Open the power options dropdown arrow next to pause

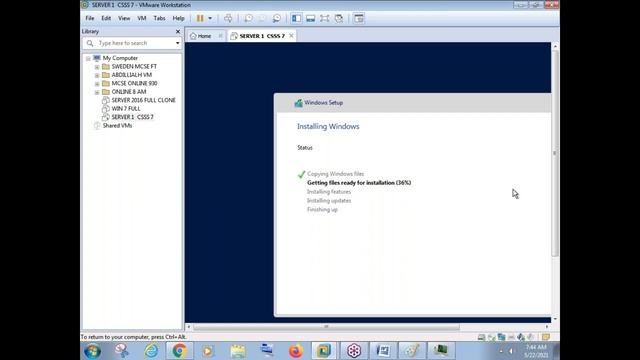tap(210, 18)
